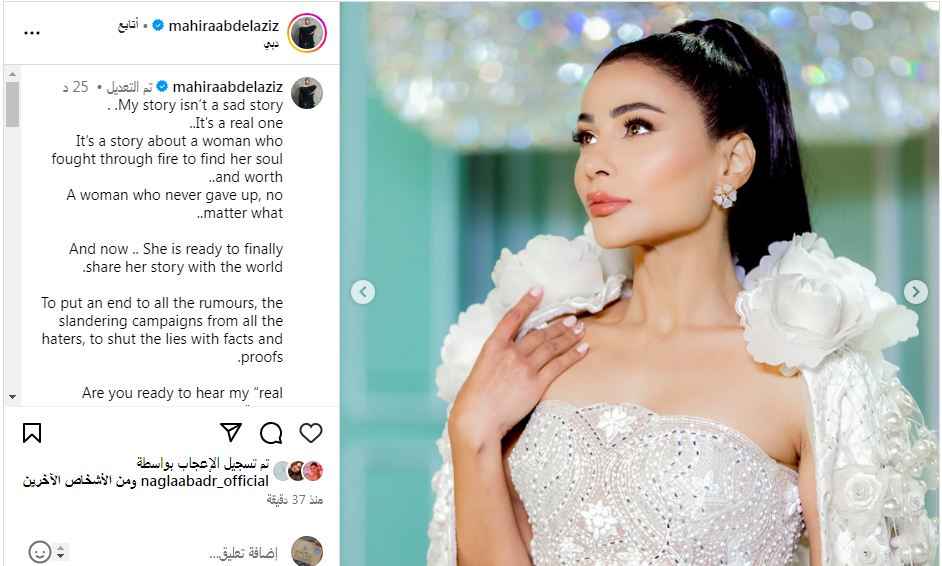Click mahiraabdelaziz username in caption

click(x=227, y=87)
